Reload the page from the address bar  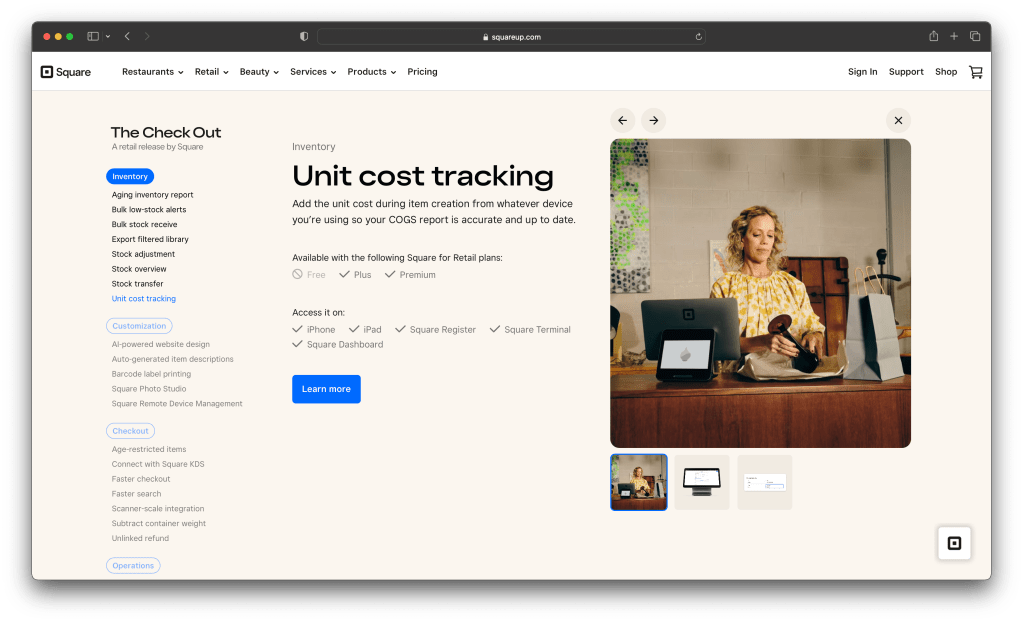tap(698, 37)
